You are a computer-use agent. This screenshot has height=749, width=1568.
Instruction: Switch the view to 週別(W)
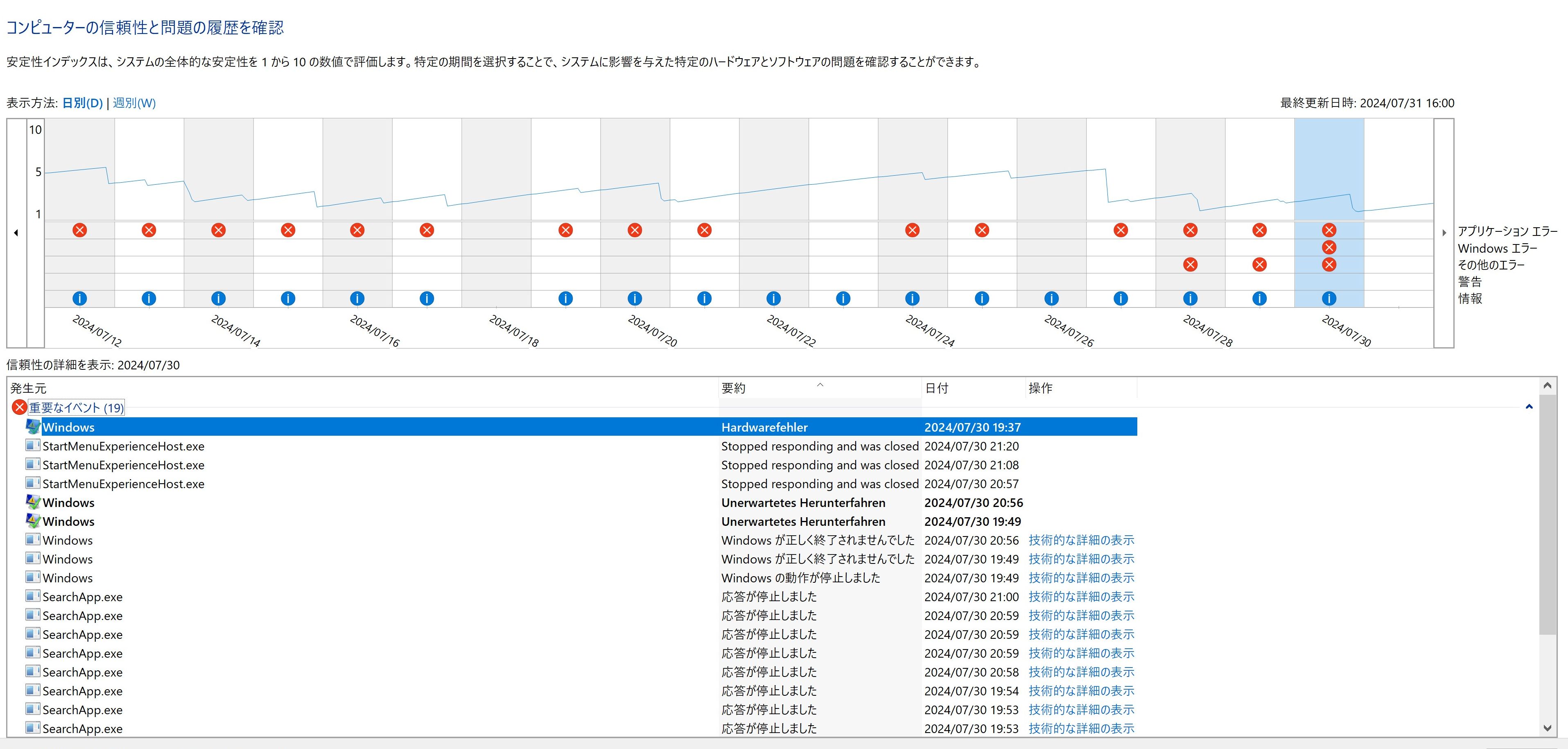point(134,103)
